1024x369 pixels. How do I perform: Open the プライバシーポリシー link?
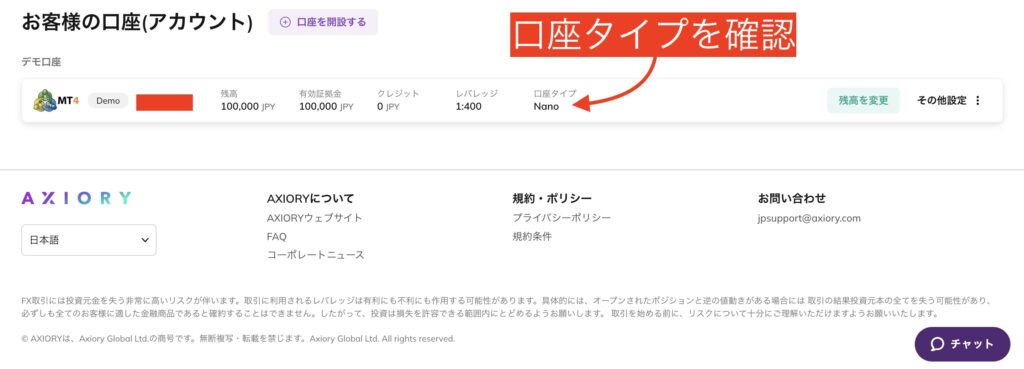562,217
